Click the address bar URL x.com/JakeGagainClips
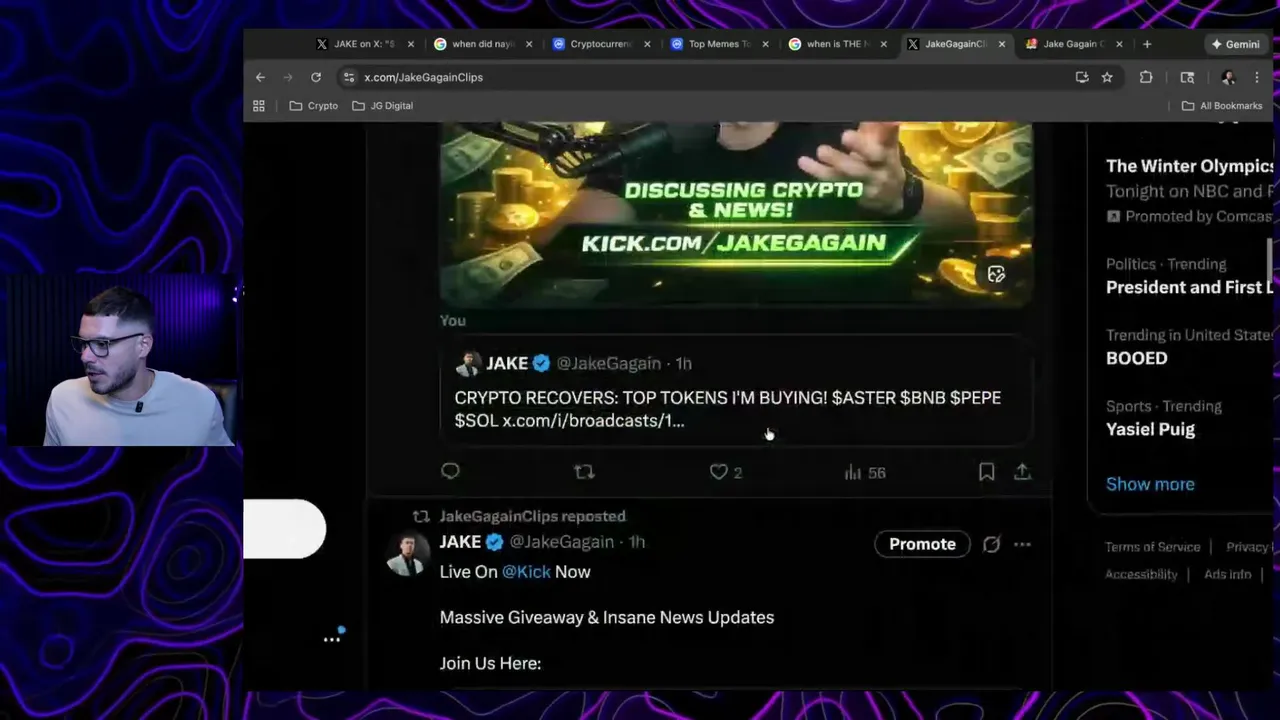This screenshot has width=1280, height=720. pyautogui.click(x=423, y=77)
